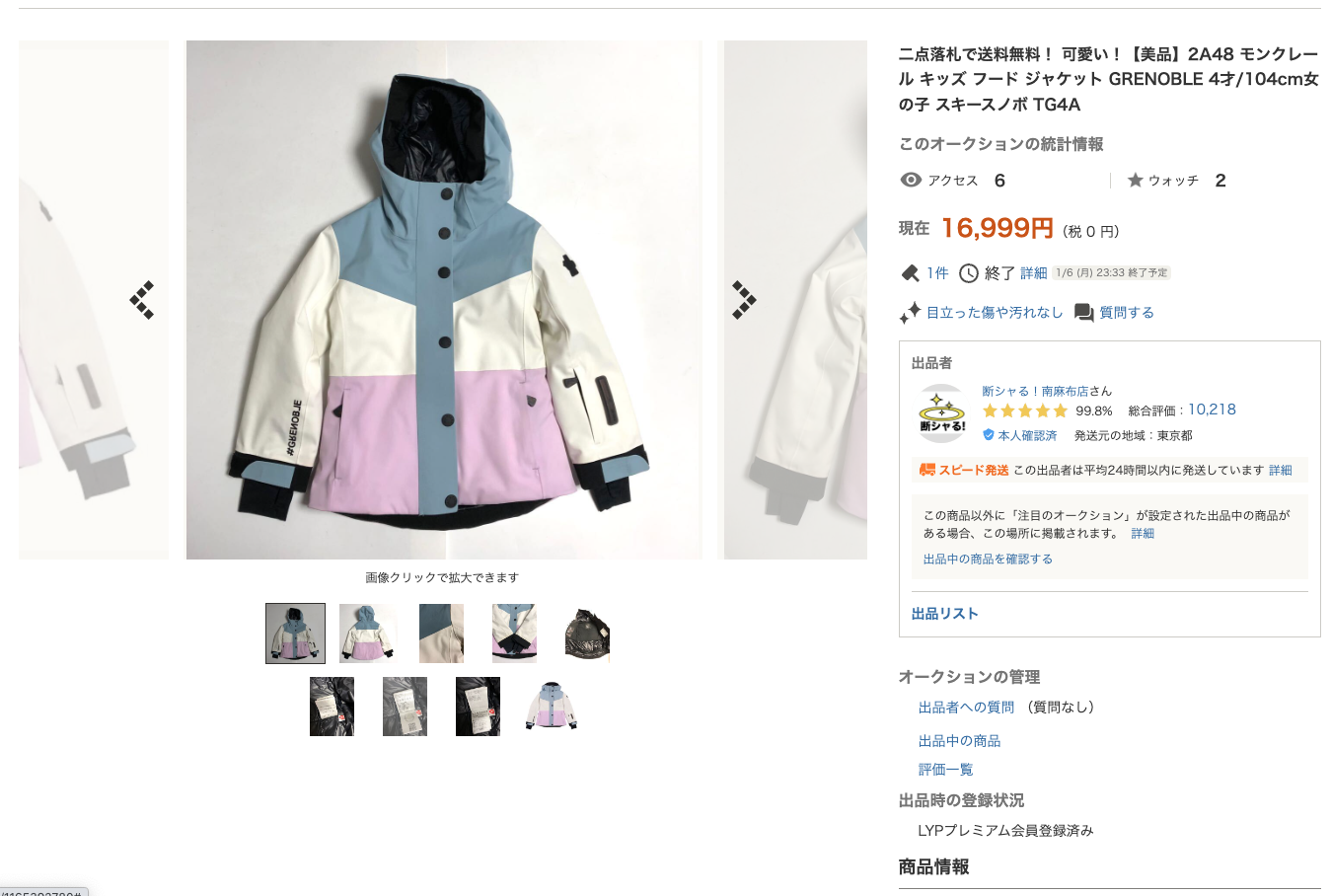Viewport: 1331px width, 896px height.
Task: Open 質問する link
Action: tap(1127, 313)
